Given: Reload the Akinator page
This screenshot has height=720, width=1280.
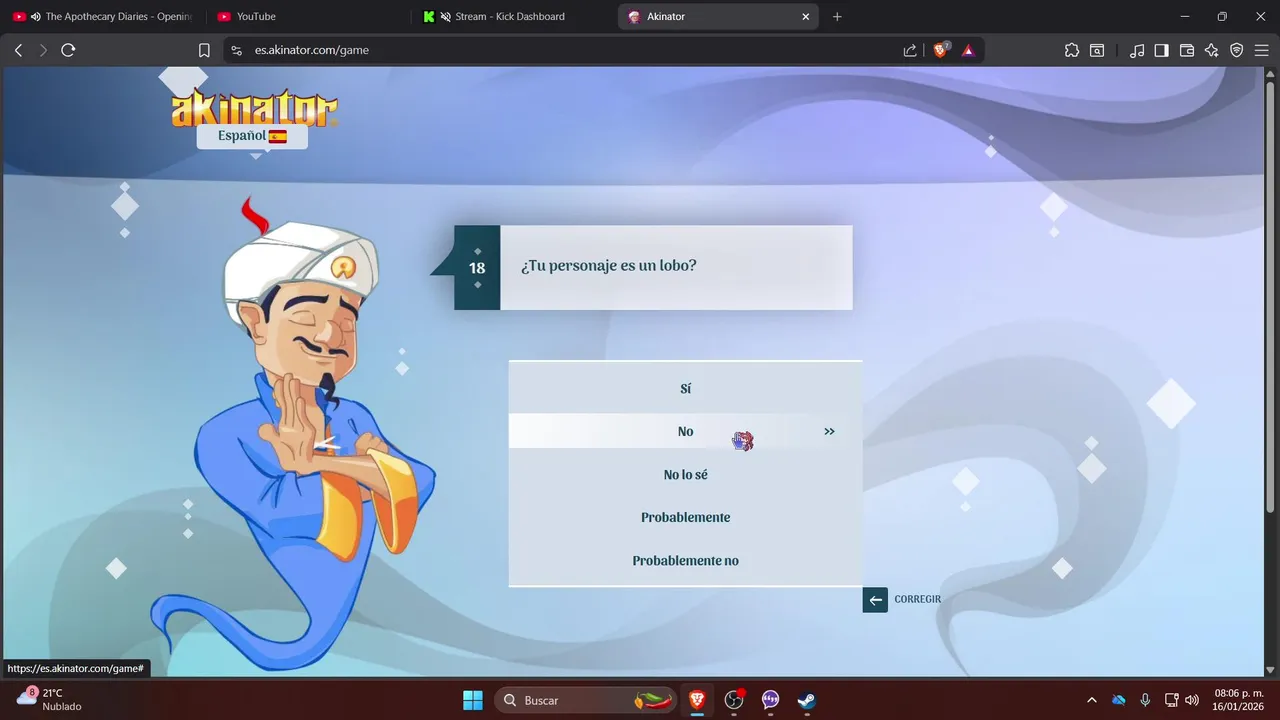Looking at the screenshot, I should [68, 50].
